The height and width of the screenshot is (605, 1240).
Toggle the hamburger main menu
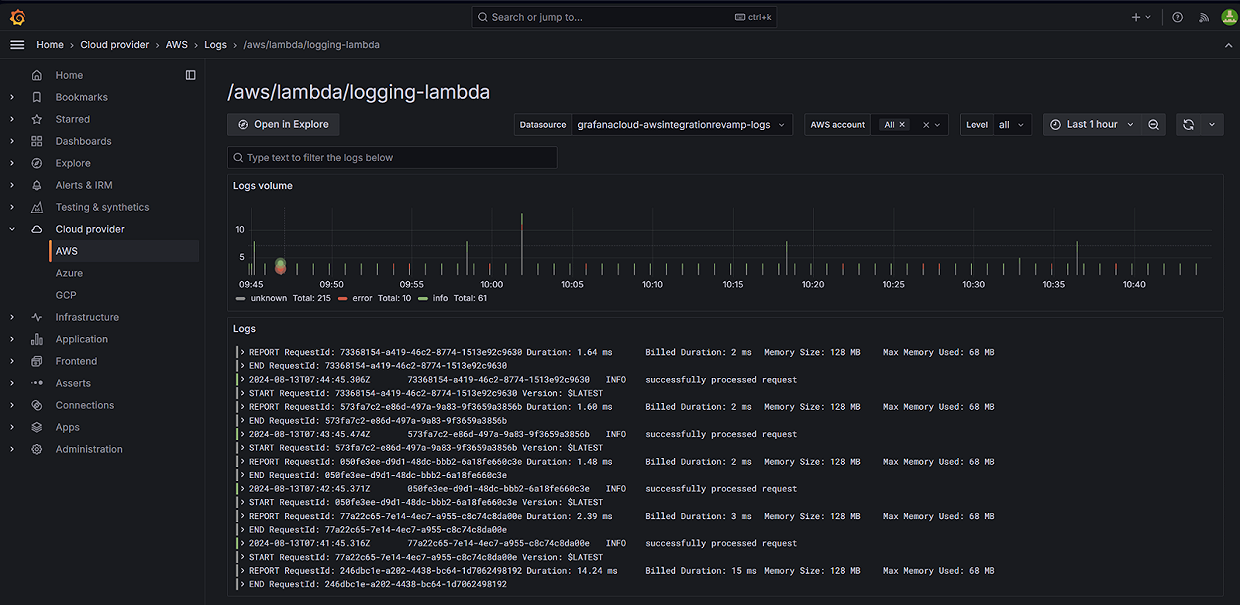click(17, 45)
